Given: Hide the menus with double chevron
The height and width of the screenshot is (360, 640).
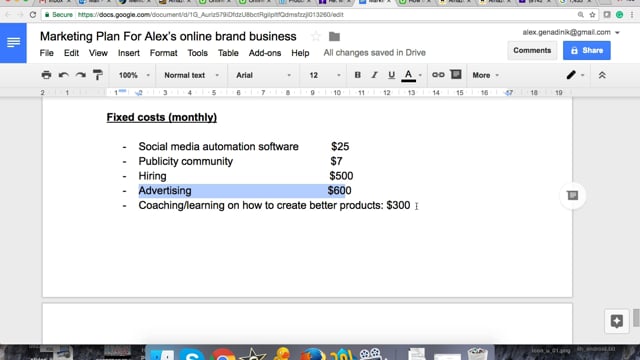Looking at the screenshot, I should [x=602, y=75].
